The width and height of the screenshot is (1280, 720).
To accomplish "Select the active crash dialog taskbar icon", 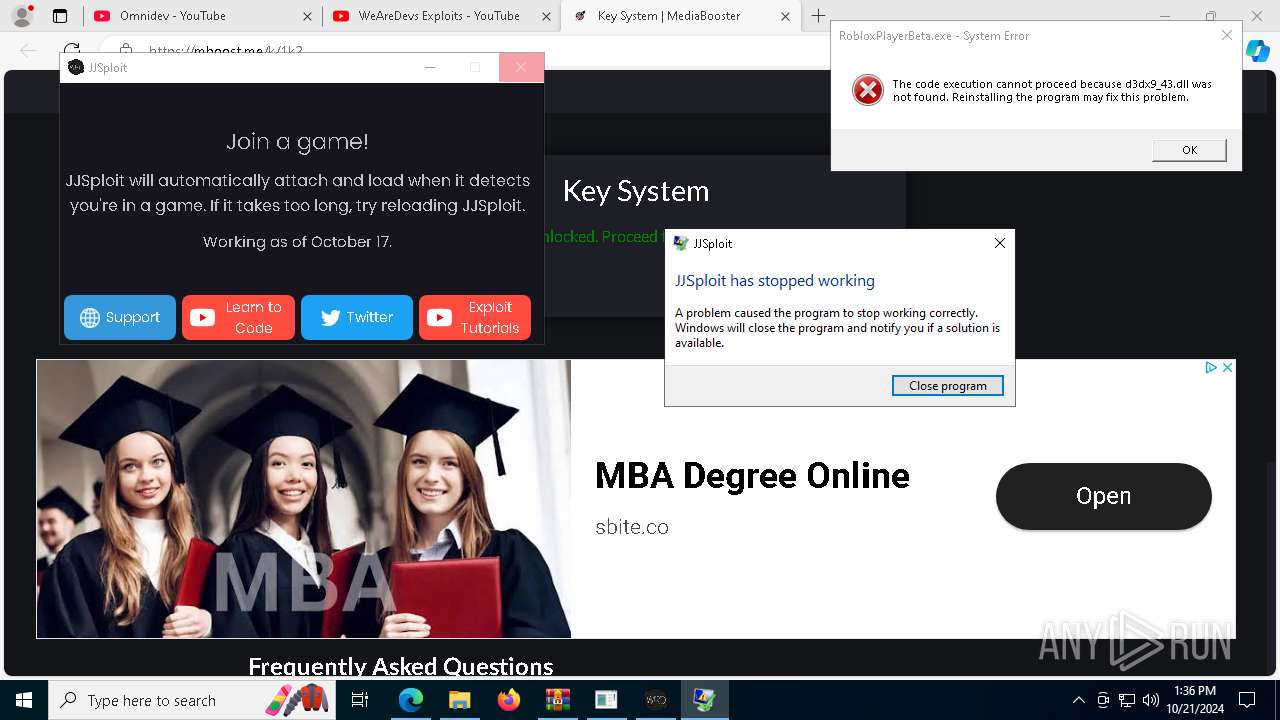I will [x=704, y=700].
